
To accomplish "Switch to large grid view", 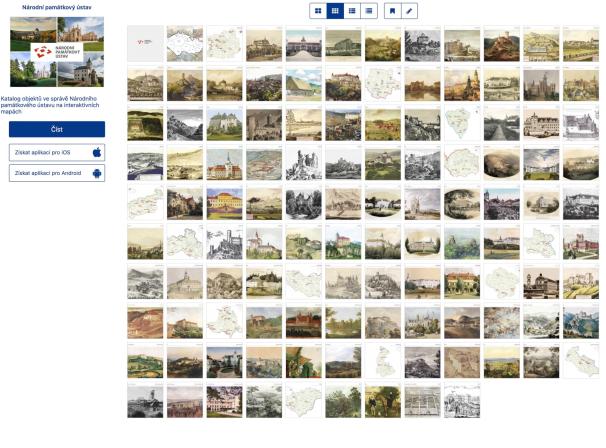I will point(318,11).
